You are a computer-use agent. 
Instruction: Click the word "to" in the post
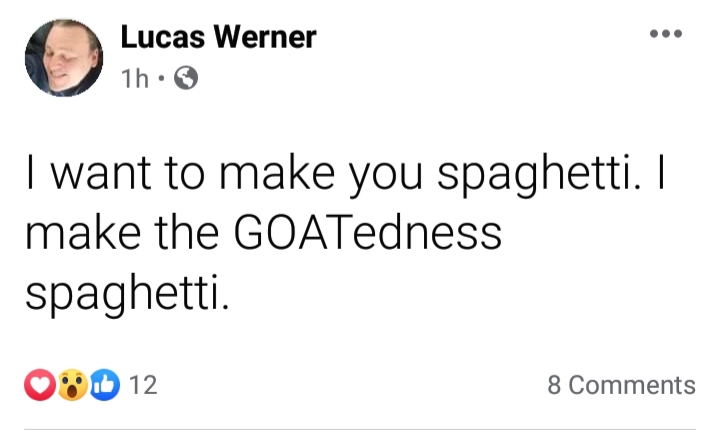[x=185, y=173]
